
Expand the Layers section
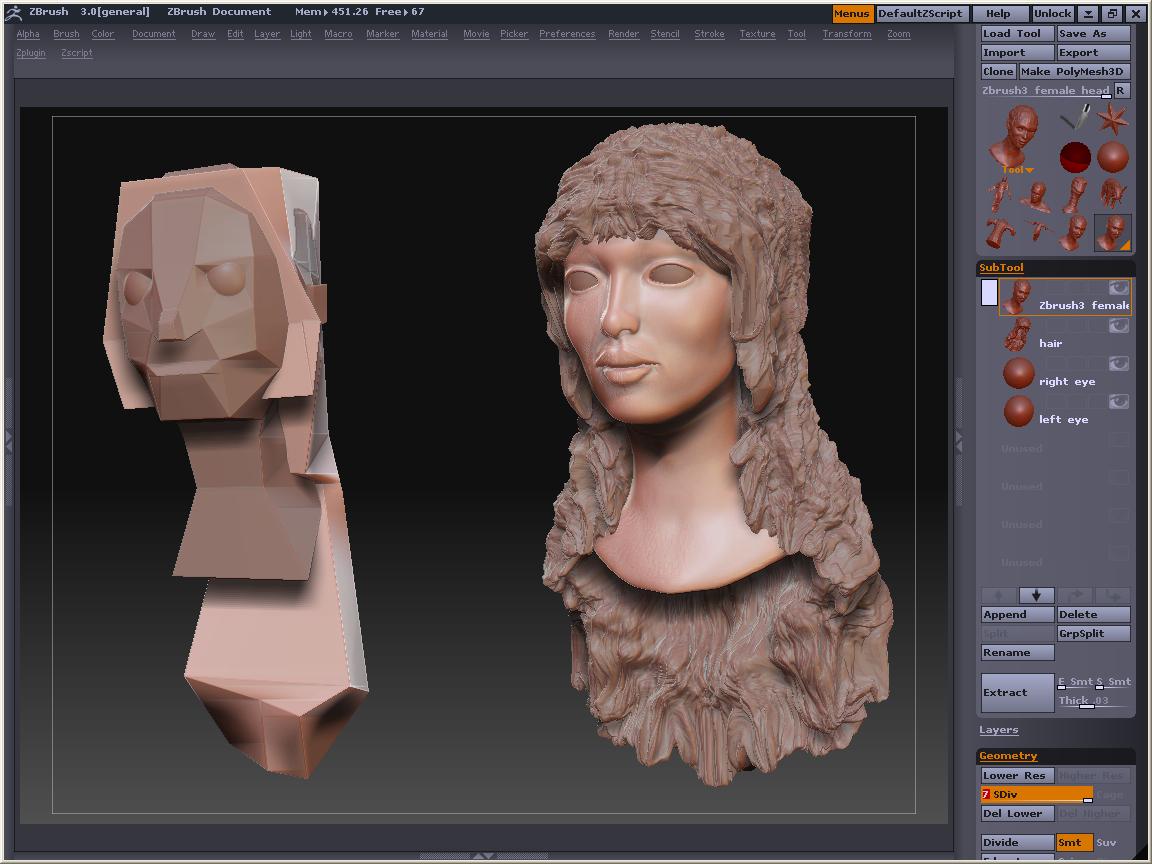tap(998, 730)
